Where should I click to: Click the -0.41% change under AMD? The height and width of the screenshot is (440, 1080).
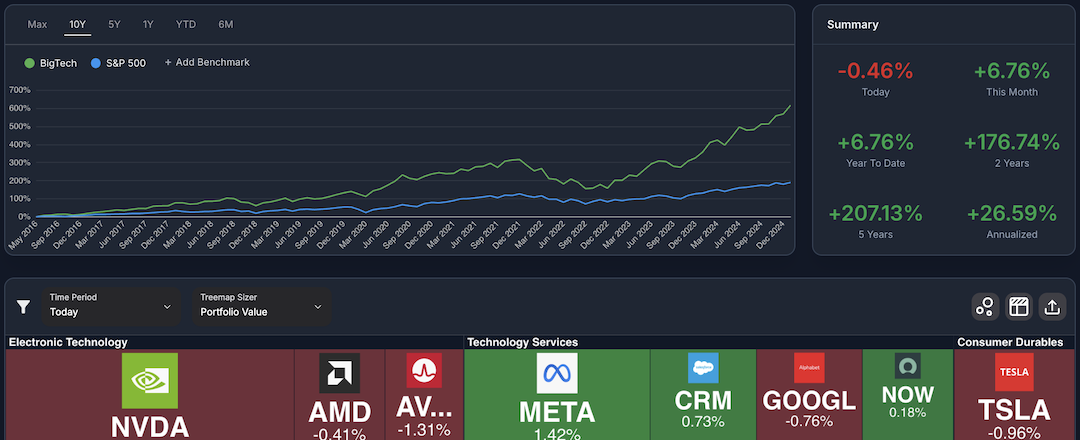coord(340,434)
